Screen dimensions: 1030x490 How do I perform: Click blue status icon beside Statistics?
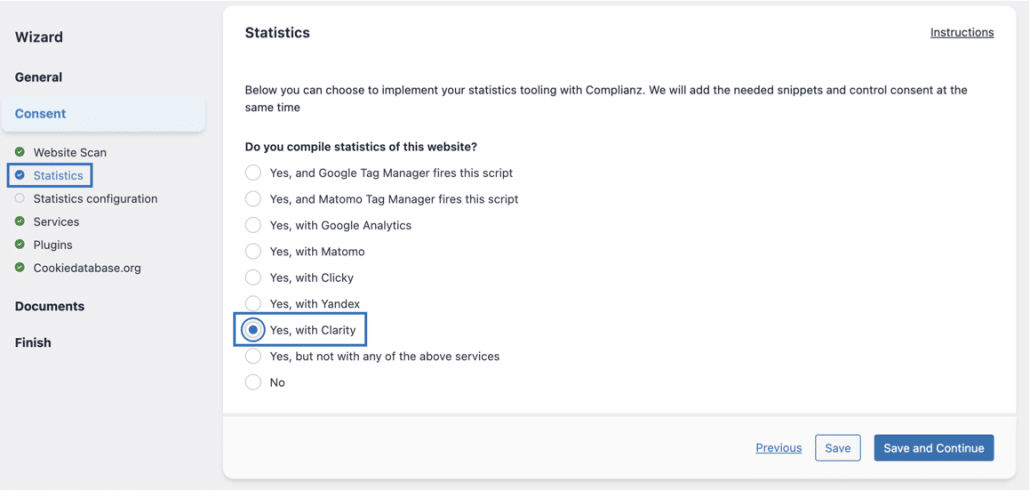[20, 175]
